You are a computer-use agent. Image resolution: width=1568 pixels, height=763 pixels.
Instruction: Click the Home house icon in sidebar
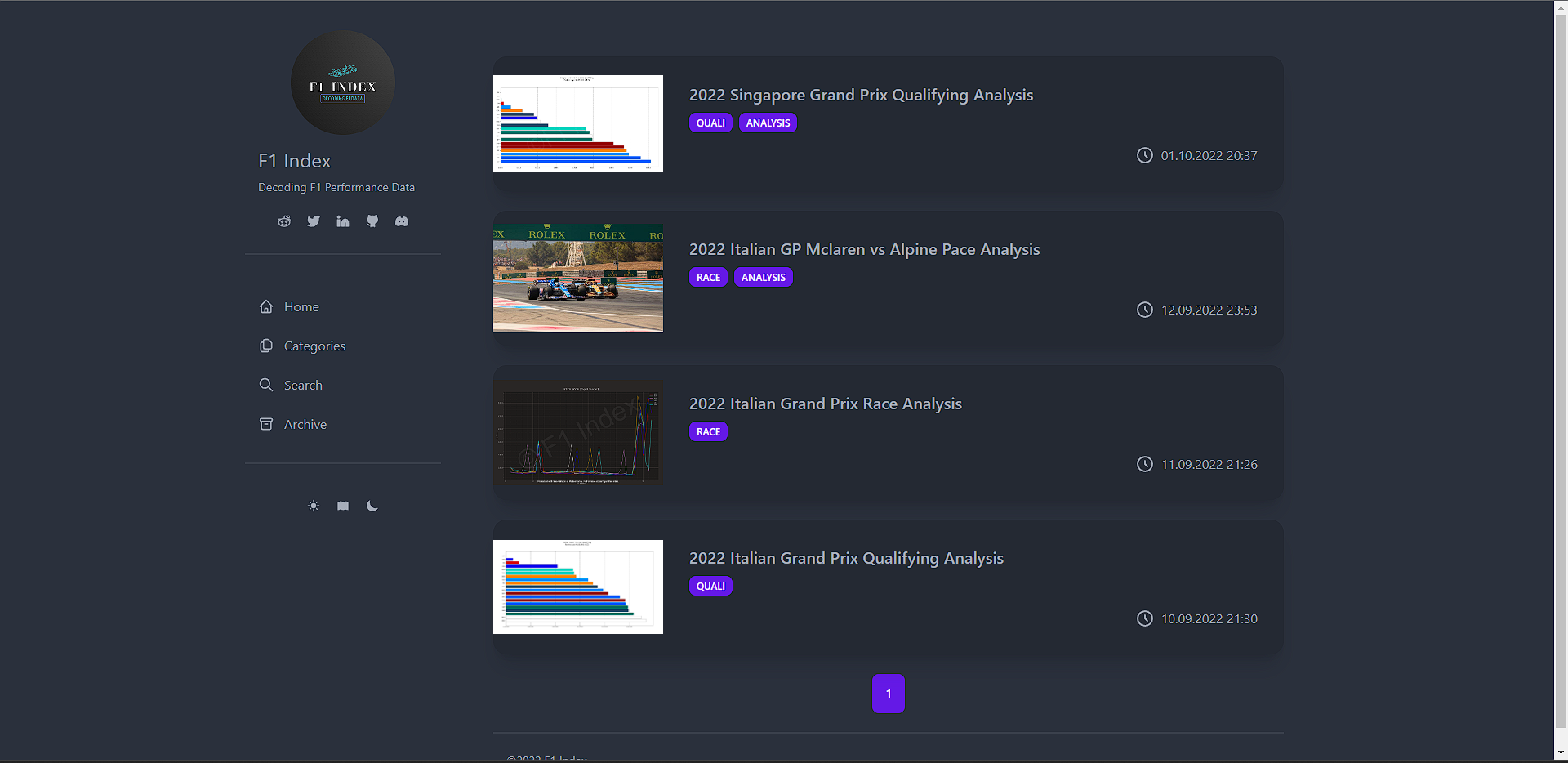click(266, 306)
